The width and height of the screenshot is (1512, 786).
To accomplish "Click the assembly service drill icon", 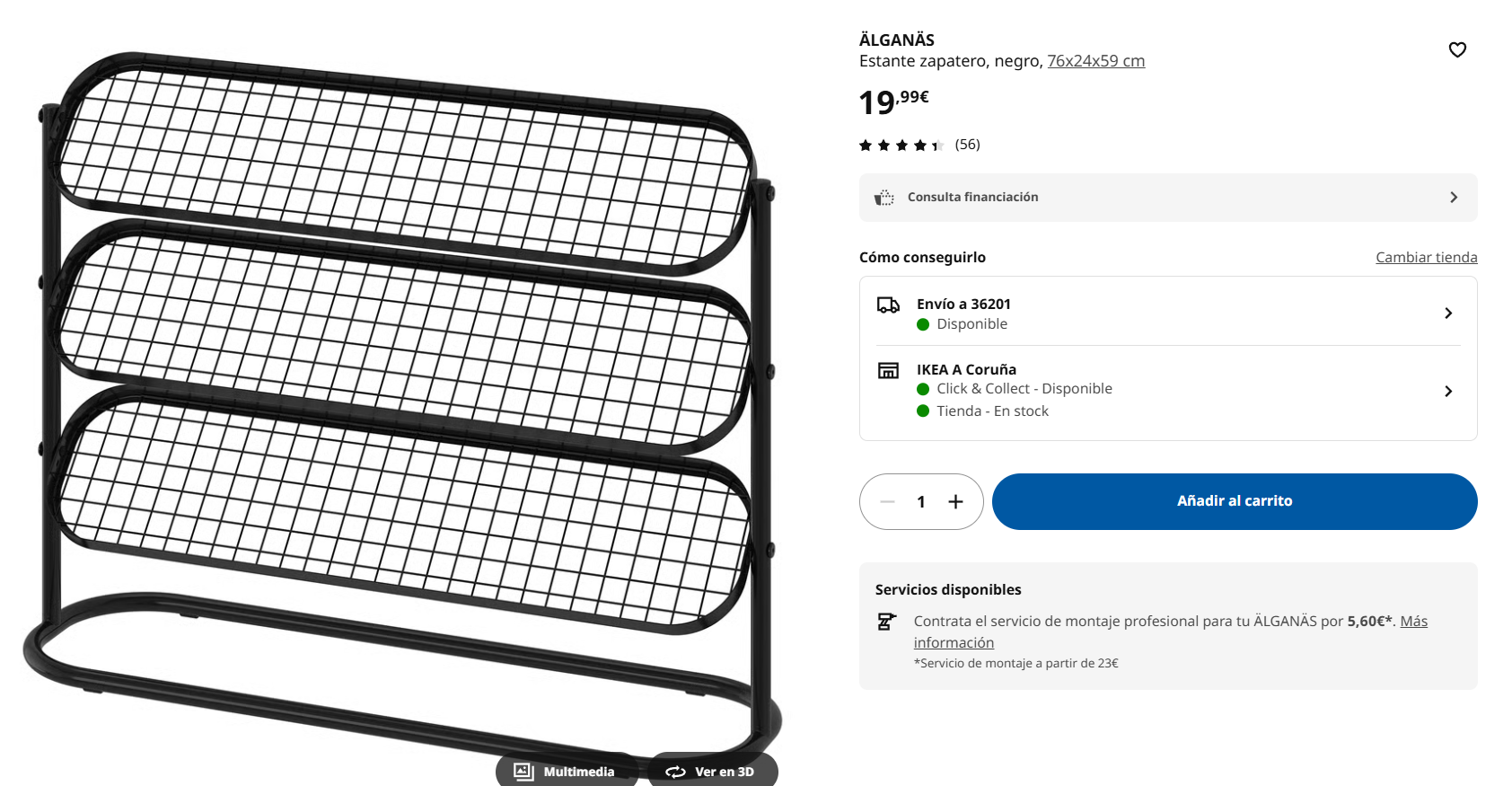I will tap(886, 622).
